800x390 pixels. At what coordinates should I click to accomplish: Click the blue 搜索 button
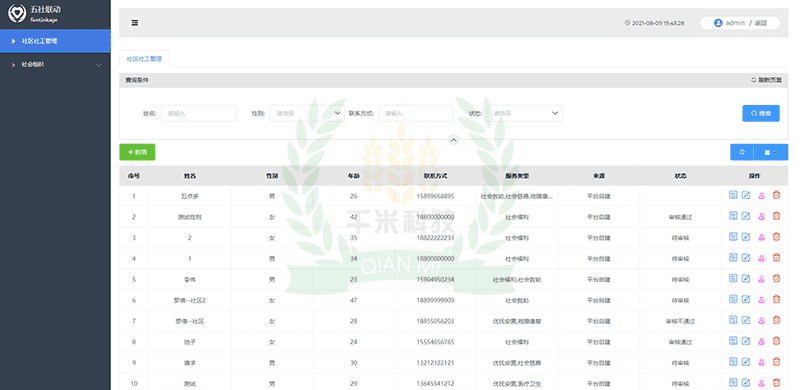pyautogui.click(x=761, y=113)
